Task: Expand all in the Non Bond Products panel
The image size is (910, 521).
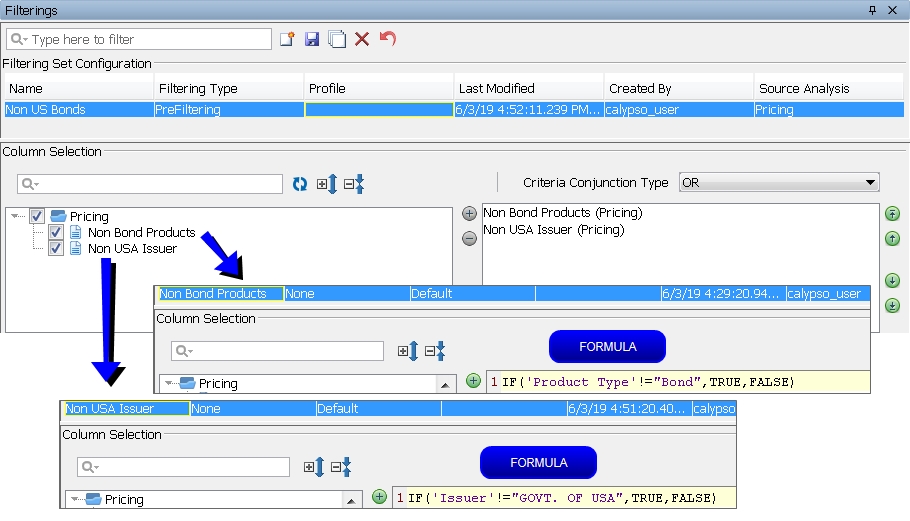Action: click(x=408, y=351)
